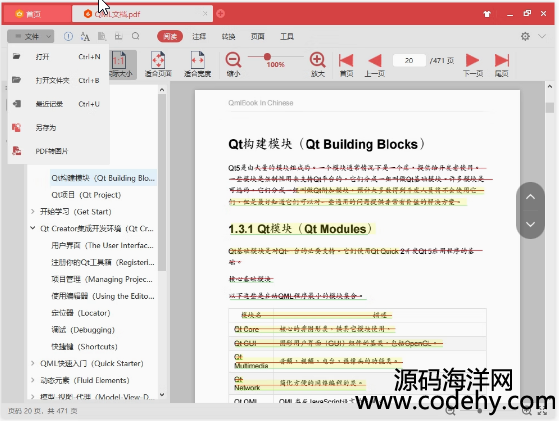
Task: Switch to the 工具 tools tab
Action: coord(287,36)
